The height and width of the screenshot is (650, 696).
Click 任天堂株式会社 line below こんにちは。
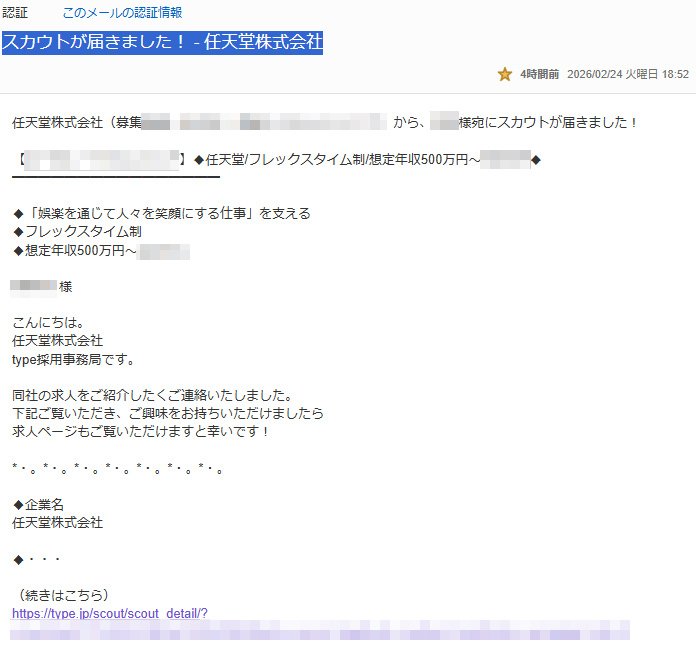58,341
